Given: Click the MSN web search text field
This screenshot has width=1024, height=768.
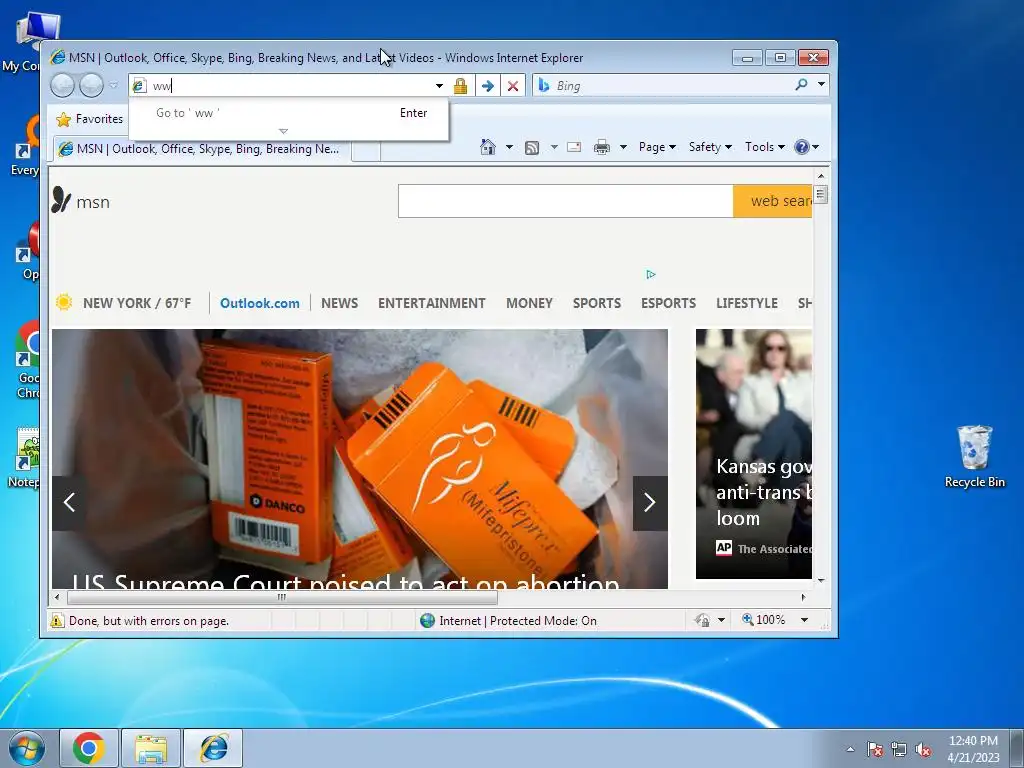Looking at the screenshot, I should 566,201.
